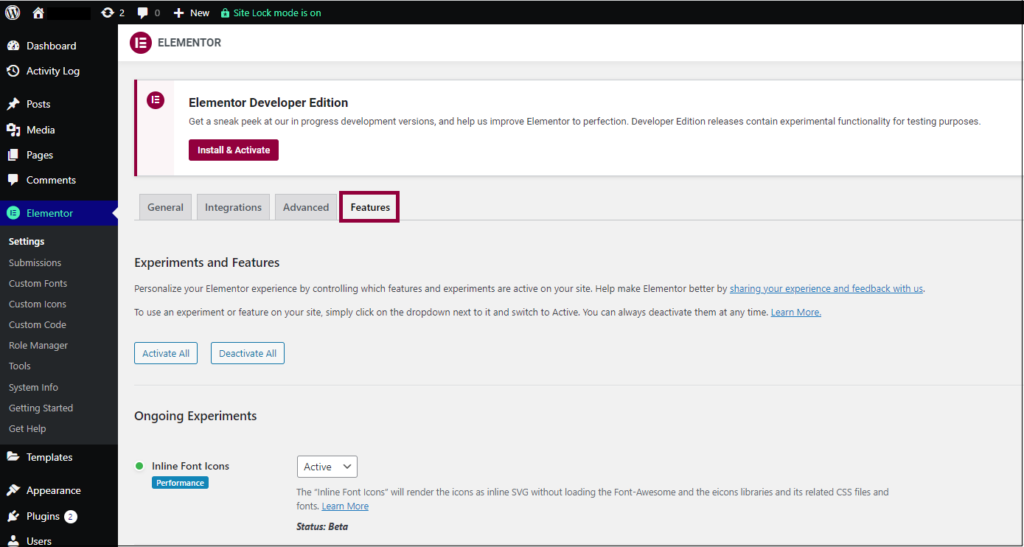Open Learn More link after deactivate sentence

pos(795,313)
